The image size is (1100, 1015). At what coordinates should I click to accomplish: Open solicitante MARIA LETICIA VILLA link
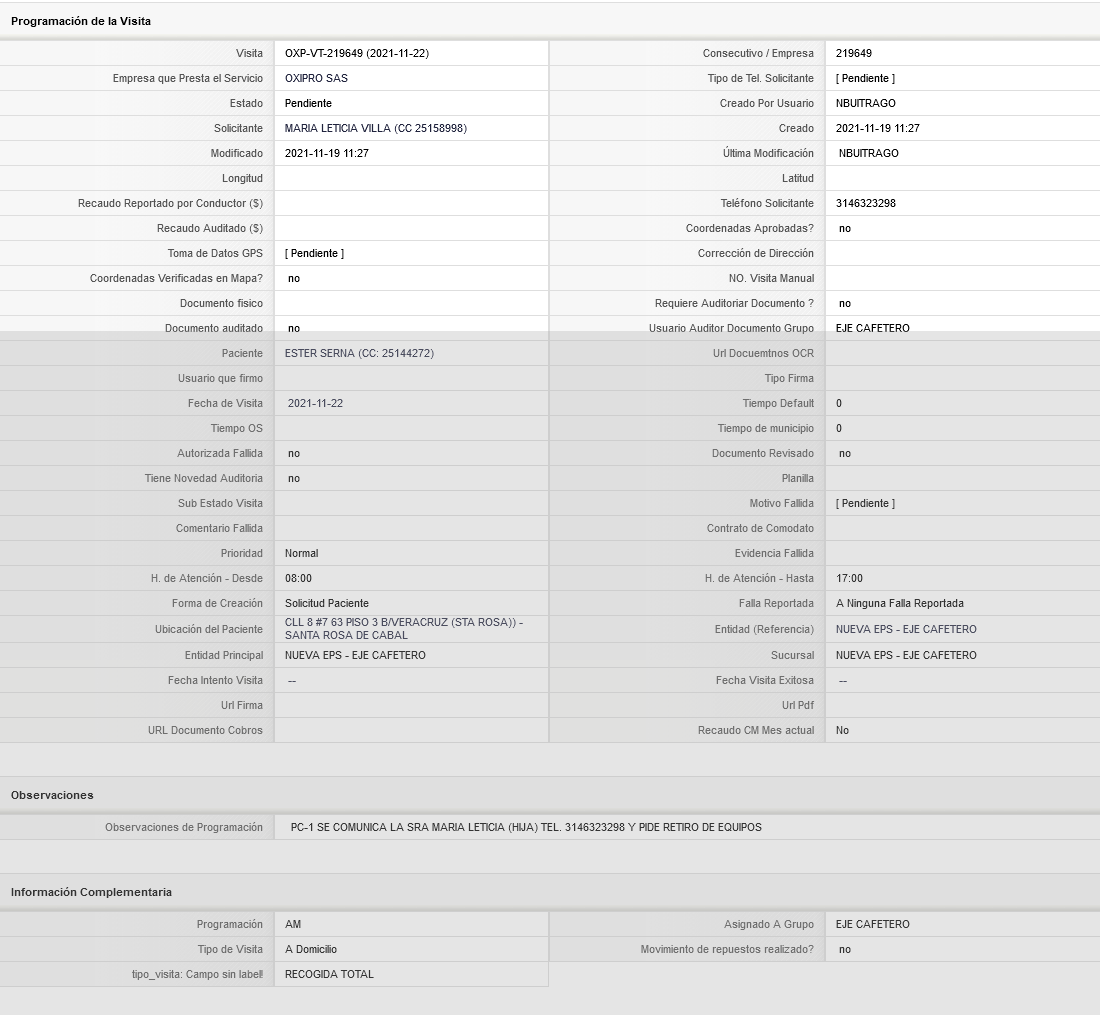[x=375, y=128]
